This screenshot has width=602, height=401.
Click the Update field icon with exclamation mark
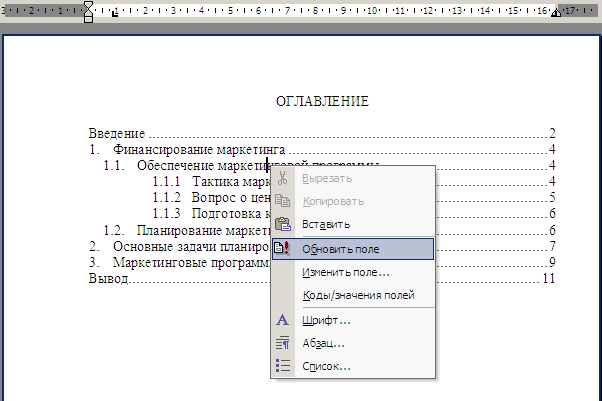pos(283,249)
